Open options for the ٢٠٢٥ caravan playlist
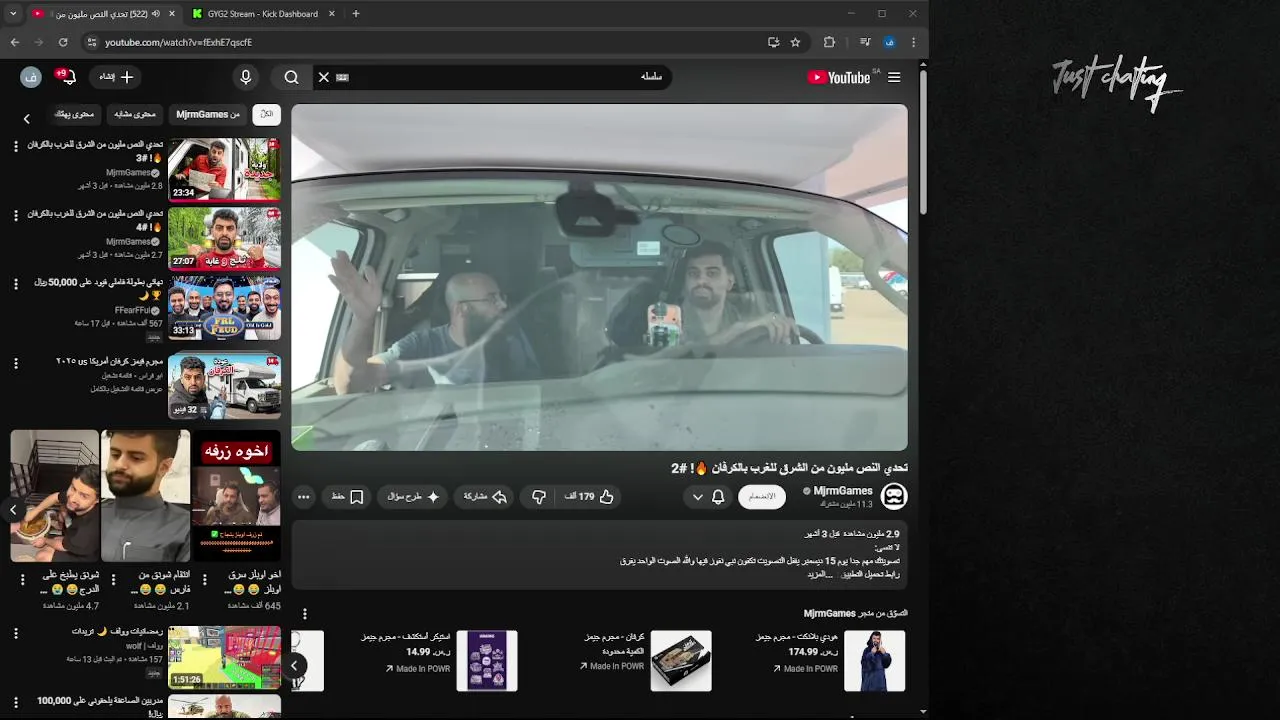This screenshot has width=1280, height=720. (15, 362)
